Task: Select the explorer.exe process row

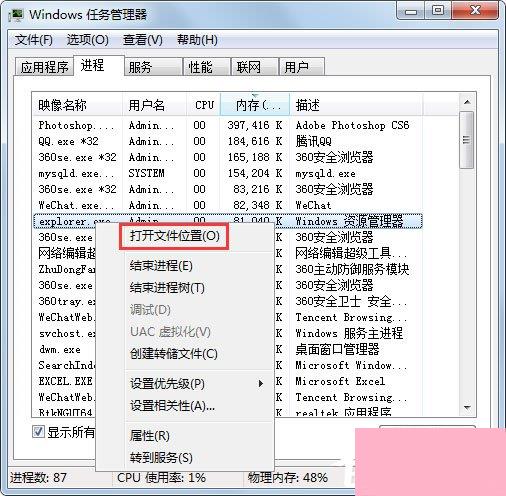Action: point(228,221)
